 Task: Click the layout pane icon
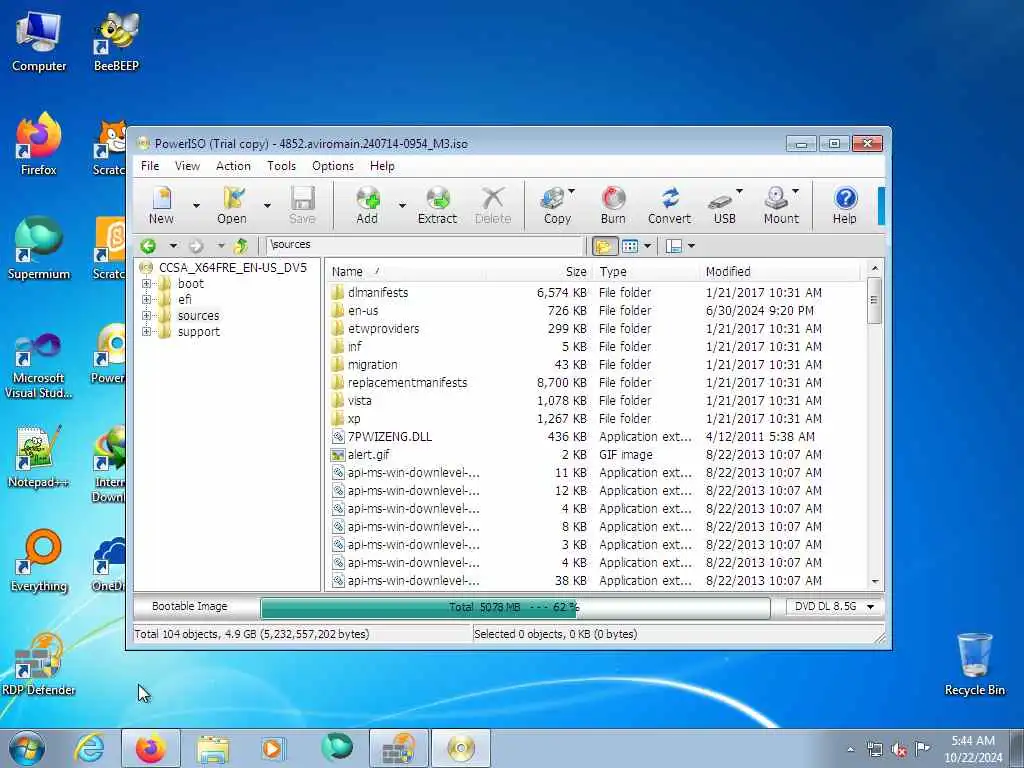pyautogui.click(x=673, y=246)
